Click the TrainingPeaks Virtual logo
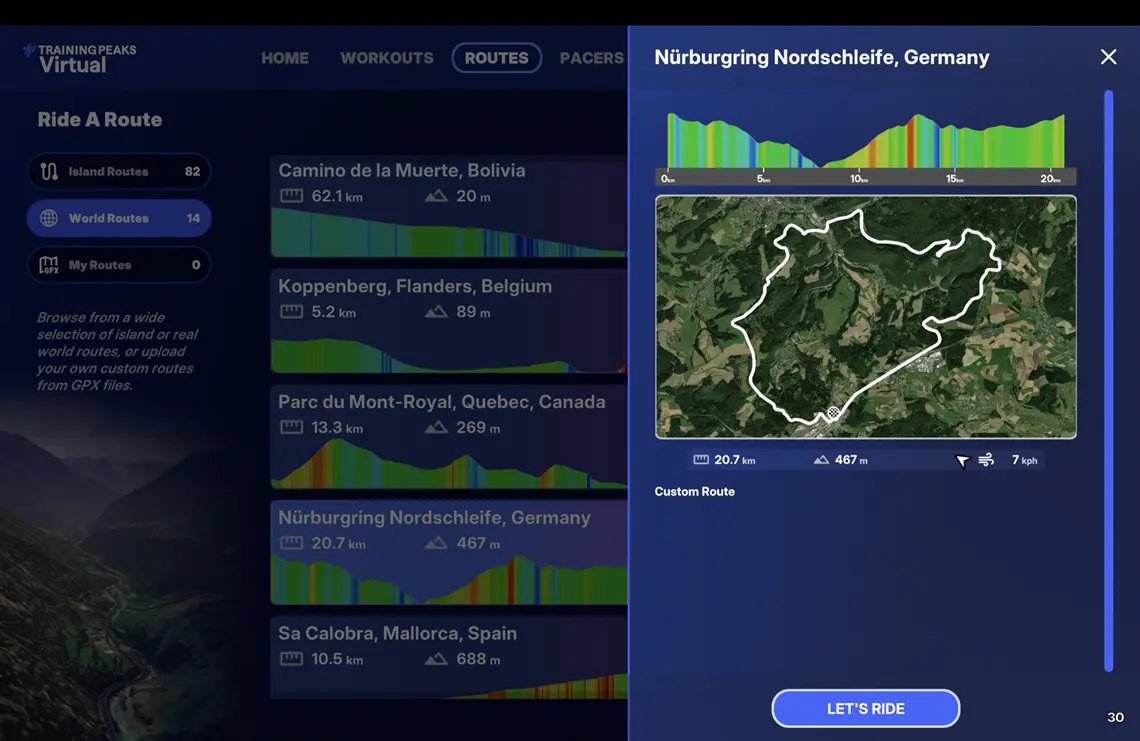Image resolution: width=1140 pixels, height=741 pixels. [80, 59]
